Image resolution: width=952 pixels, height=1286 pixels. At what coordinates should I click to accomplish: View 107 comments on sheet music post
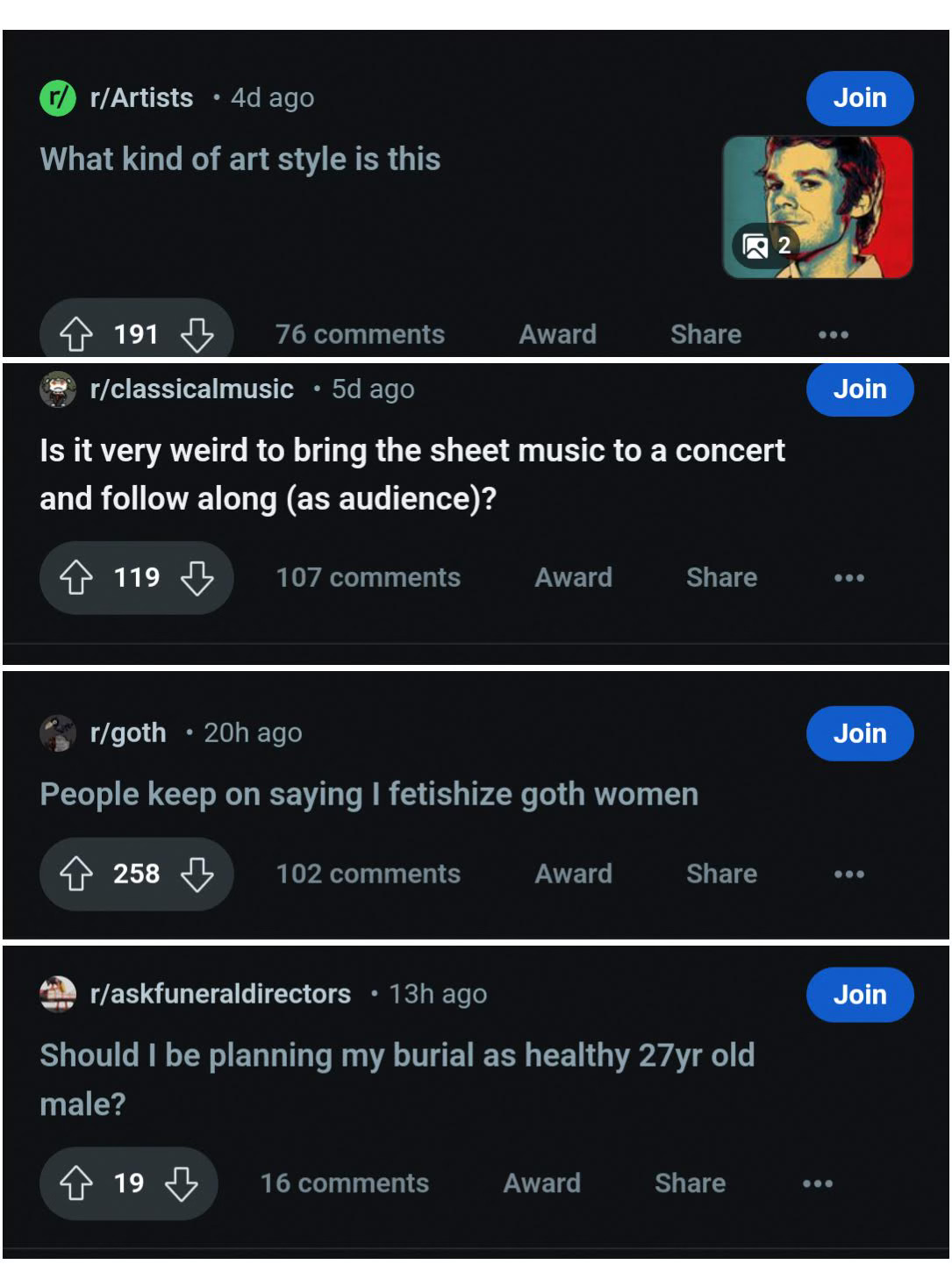pyautogui.click(x=368, y=577)
